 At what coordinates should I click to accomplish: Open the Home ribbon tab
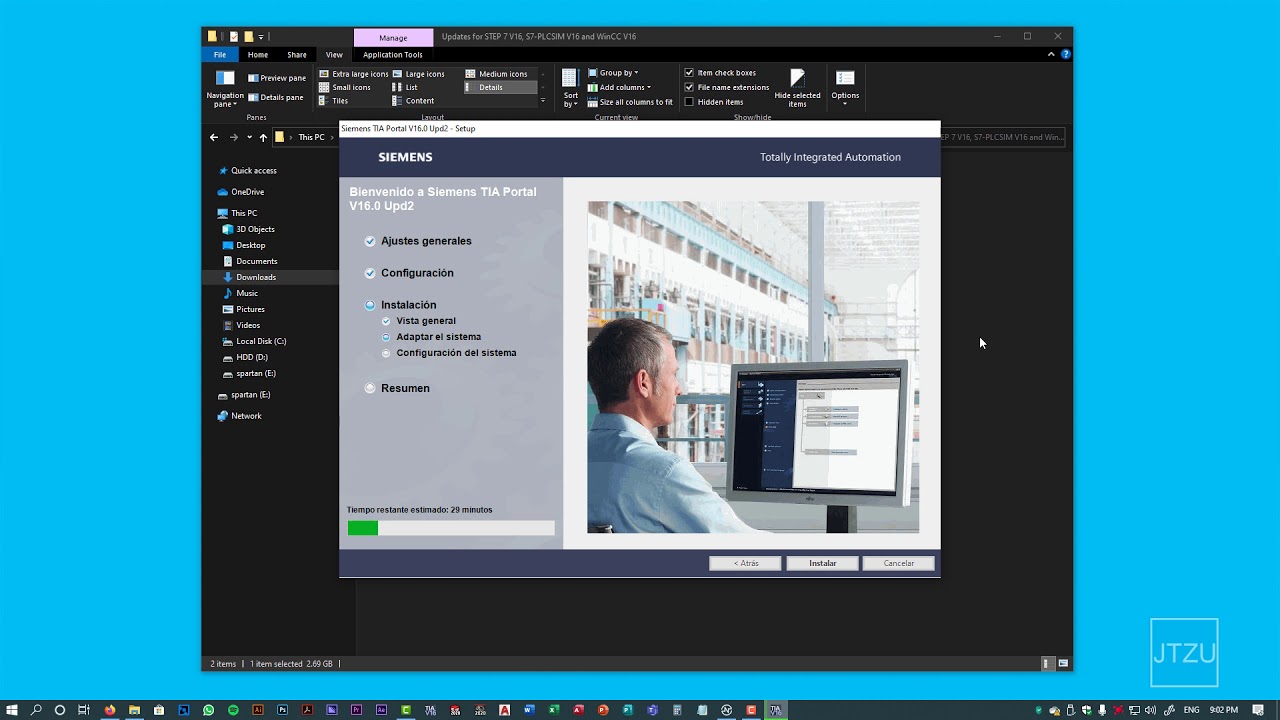(x=258, y=55)
